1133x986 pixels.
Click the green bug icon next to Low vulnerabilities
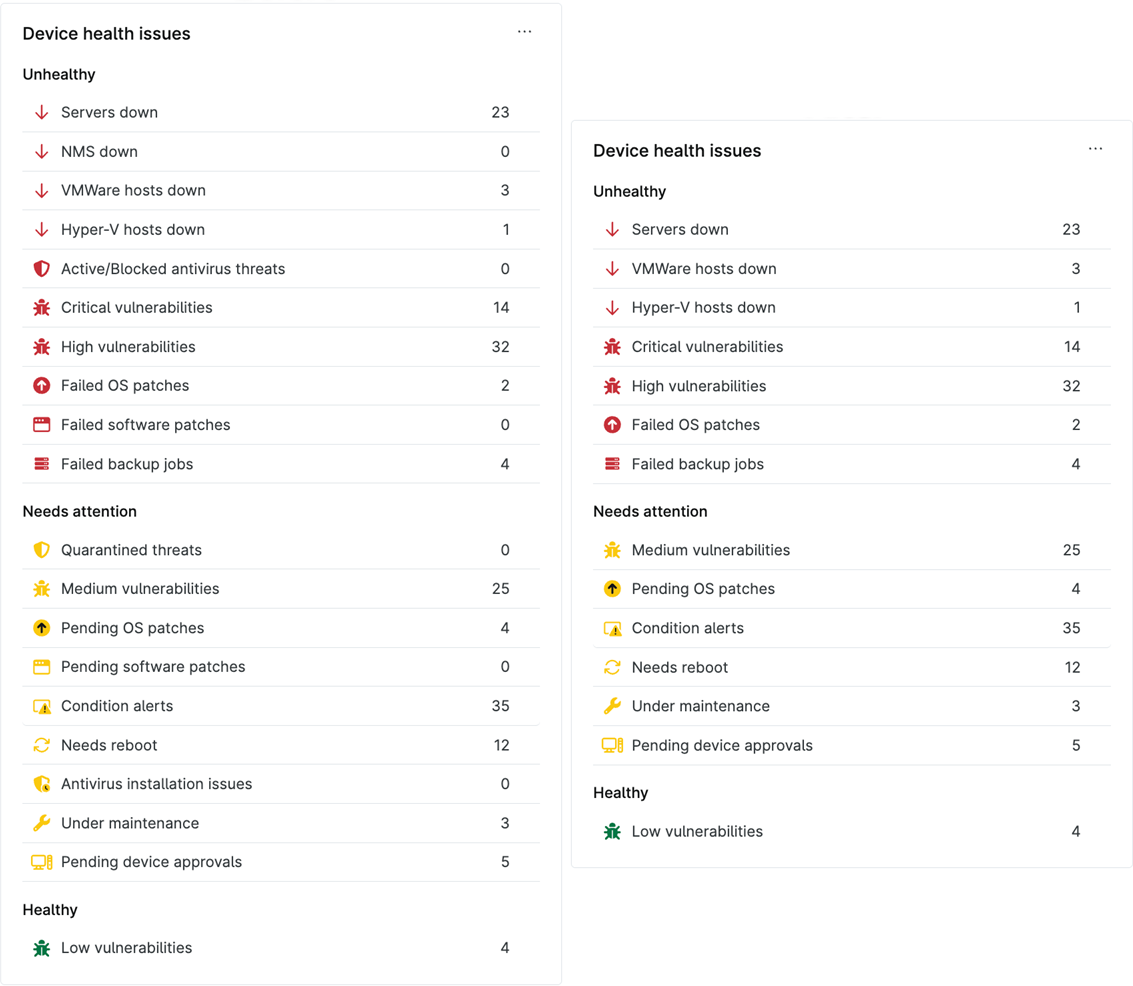[41, 947]
